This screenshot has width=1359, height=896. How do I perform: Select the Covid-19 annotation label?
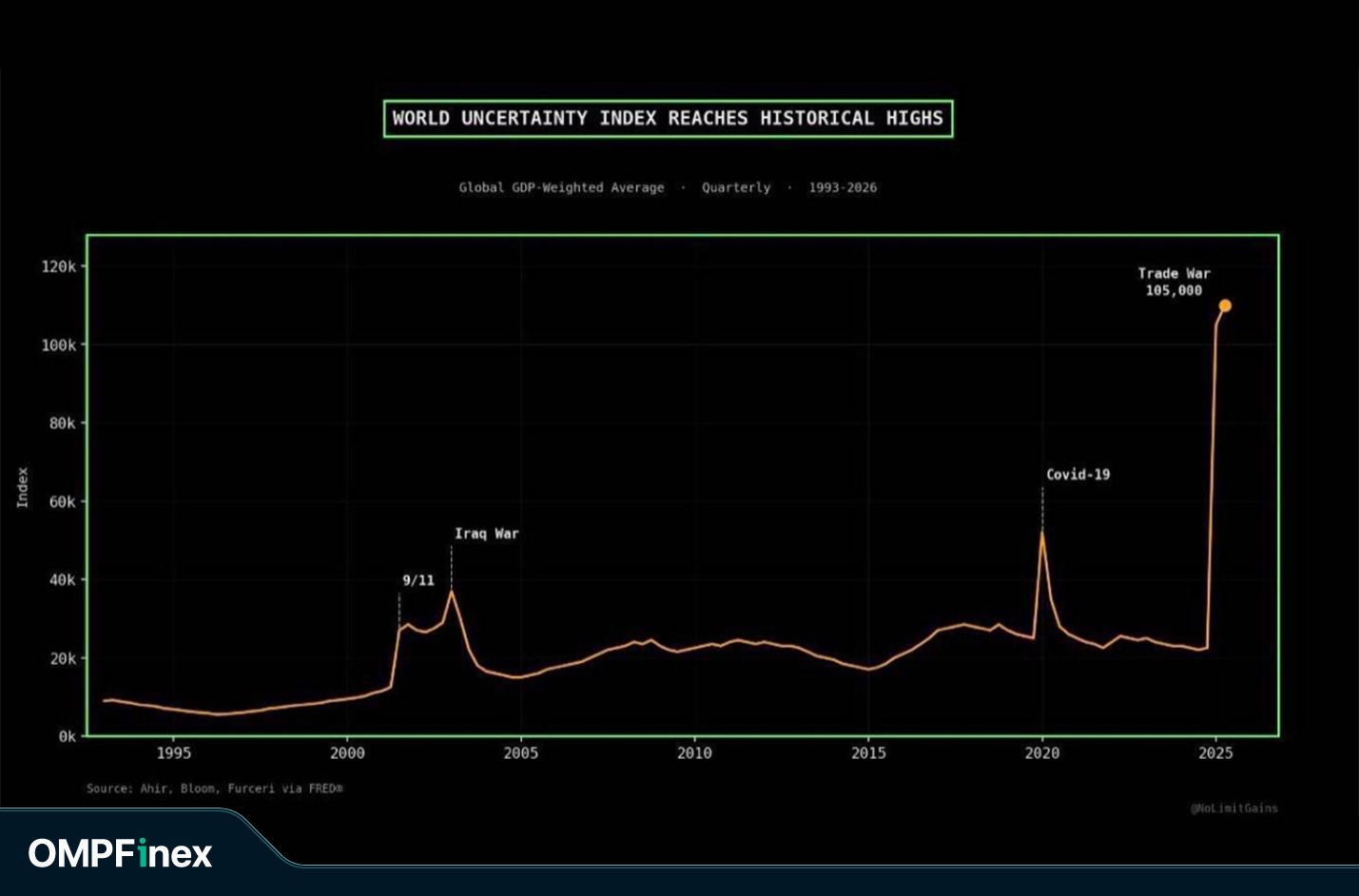[x=1077, y=475]
